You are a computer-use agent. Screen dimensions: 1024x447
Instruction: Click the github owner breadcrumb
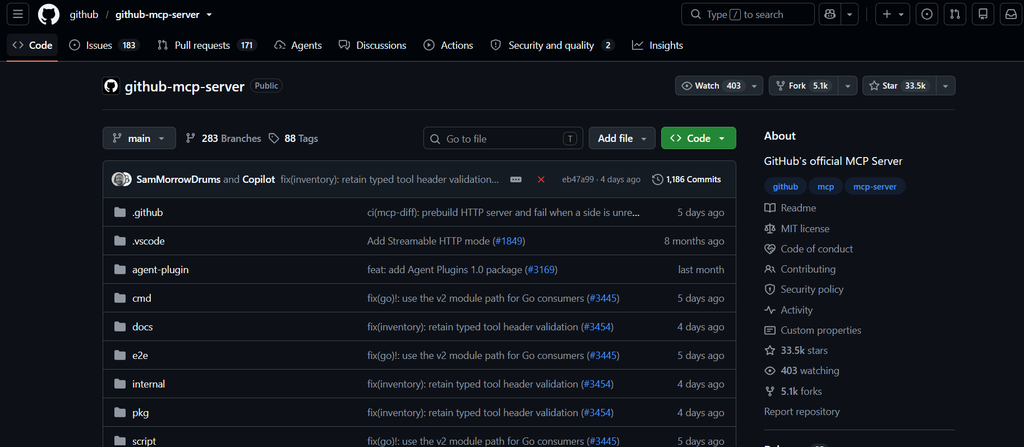[x=84, y=14]
